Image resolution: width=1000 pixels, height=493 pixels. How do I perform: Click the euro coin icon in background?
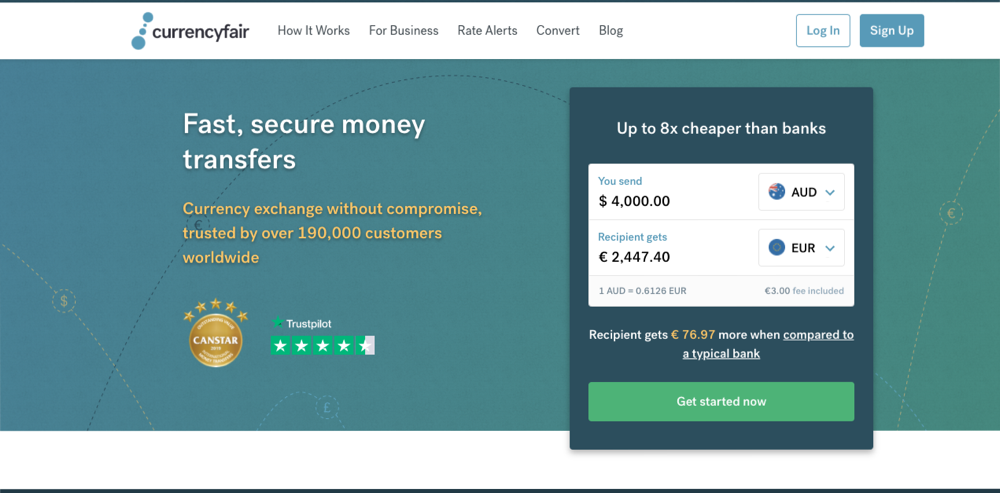tap(951, 213)
